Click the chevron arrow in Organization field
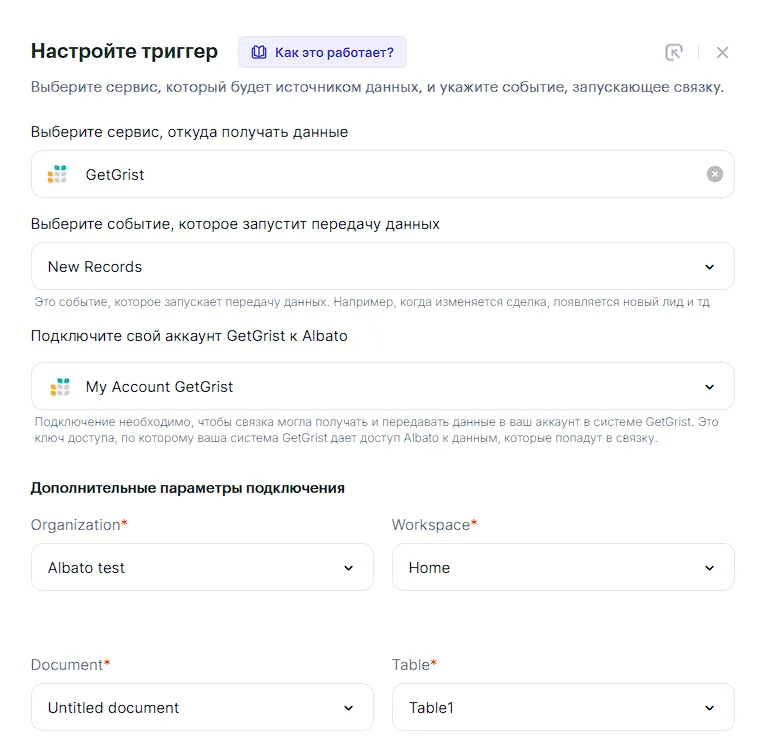 [x=348, y=568]
